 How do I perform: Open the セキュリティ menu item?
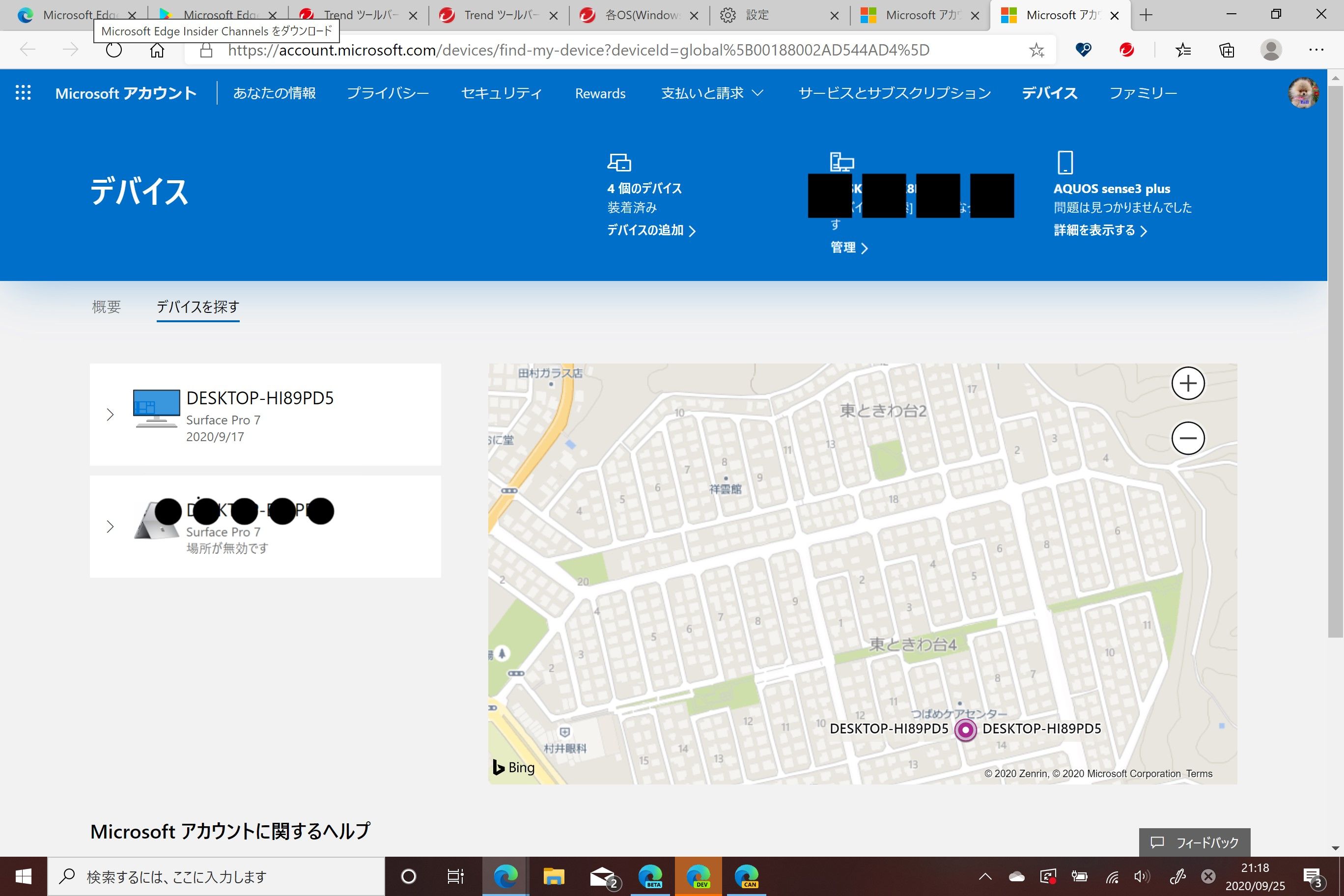click(502, 93)
